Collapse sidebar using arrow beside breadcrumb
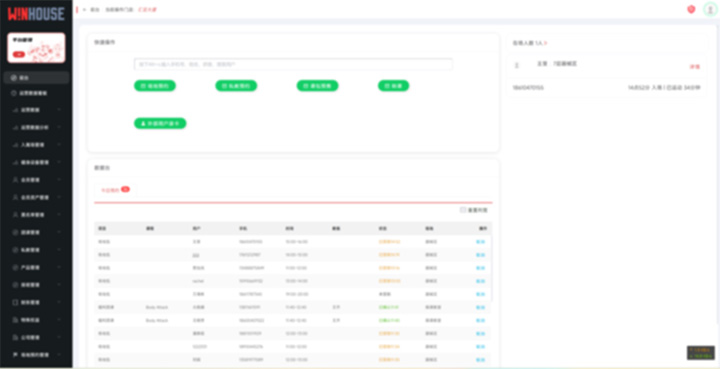Image resolution: width=720 pixels, height=369 pixels. (x=84, y=10)
